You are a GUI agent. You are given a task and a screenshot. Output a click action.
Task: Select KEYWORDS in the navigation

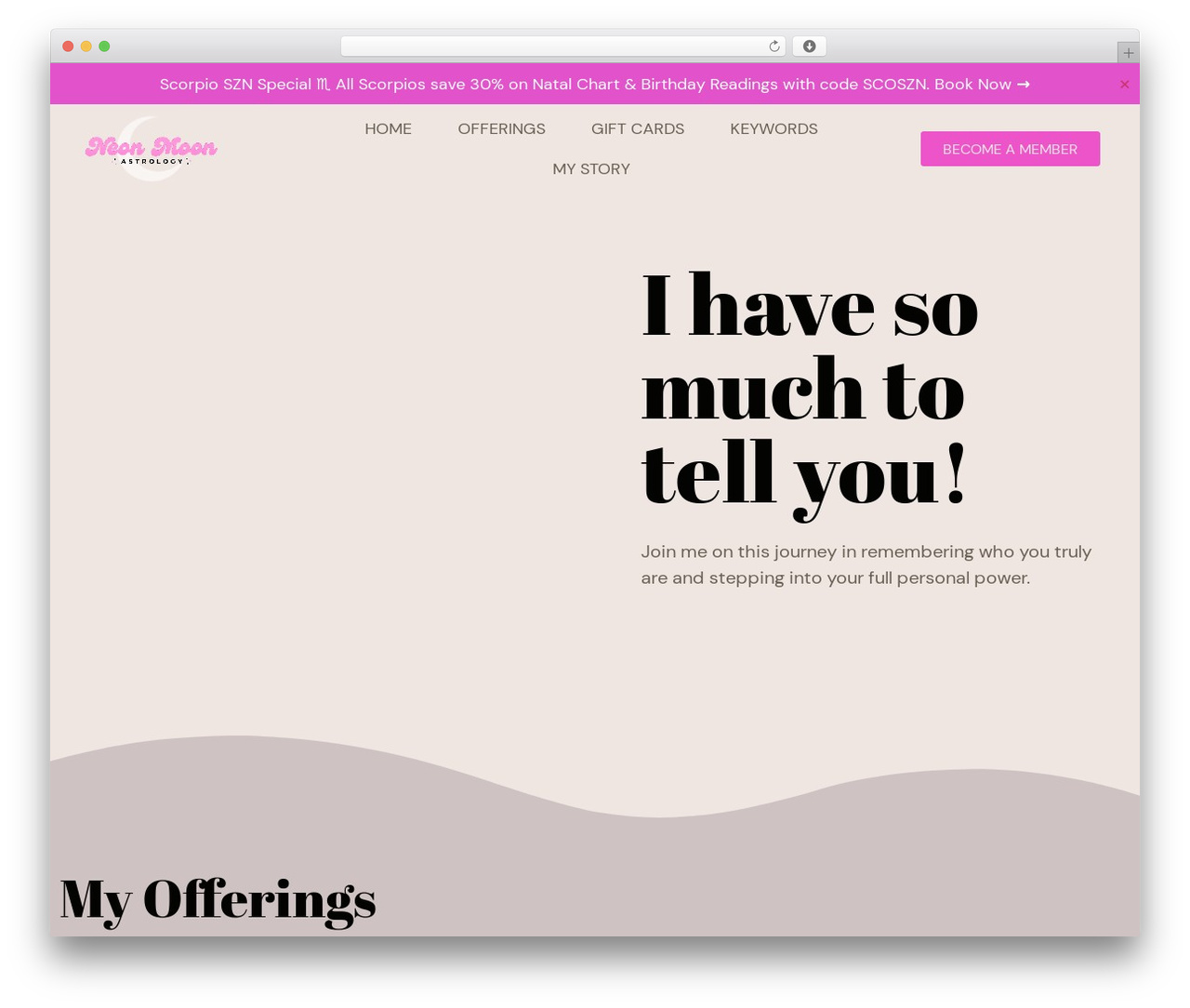(x=773, y=129)
